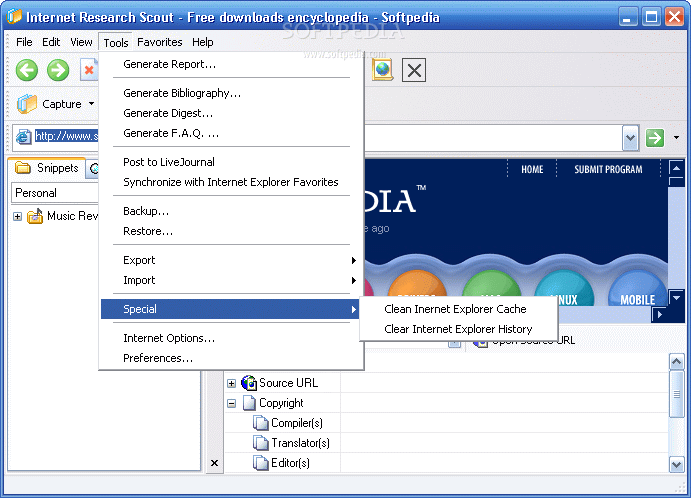Open the small dropdown arrow beside Go

(676, 138)
